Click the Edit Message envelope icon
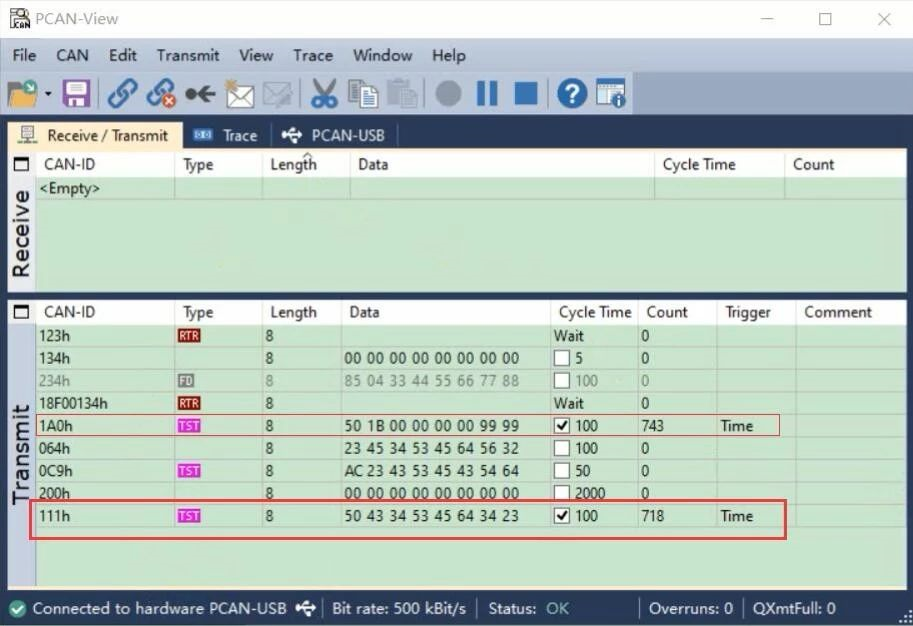The height and width of the screenshot is (626, 913). coord(277,94)
